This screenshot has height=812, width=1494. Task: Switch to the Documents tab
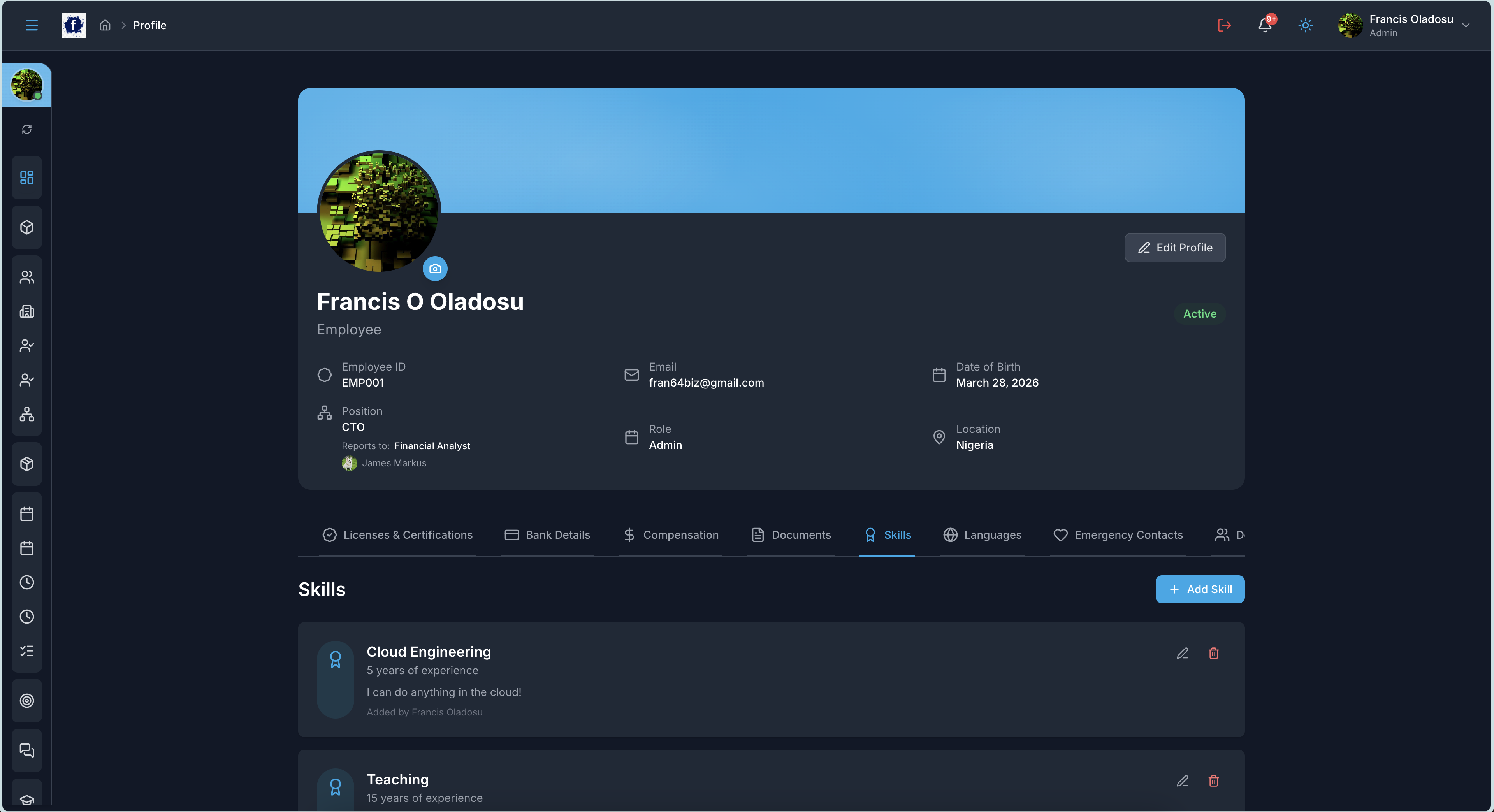point(791,535)
